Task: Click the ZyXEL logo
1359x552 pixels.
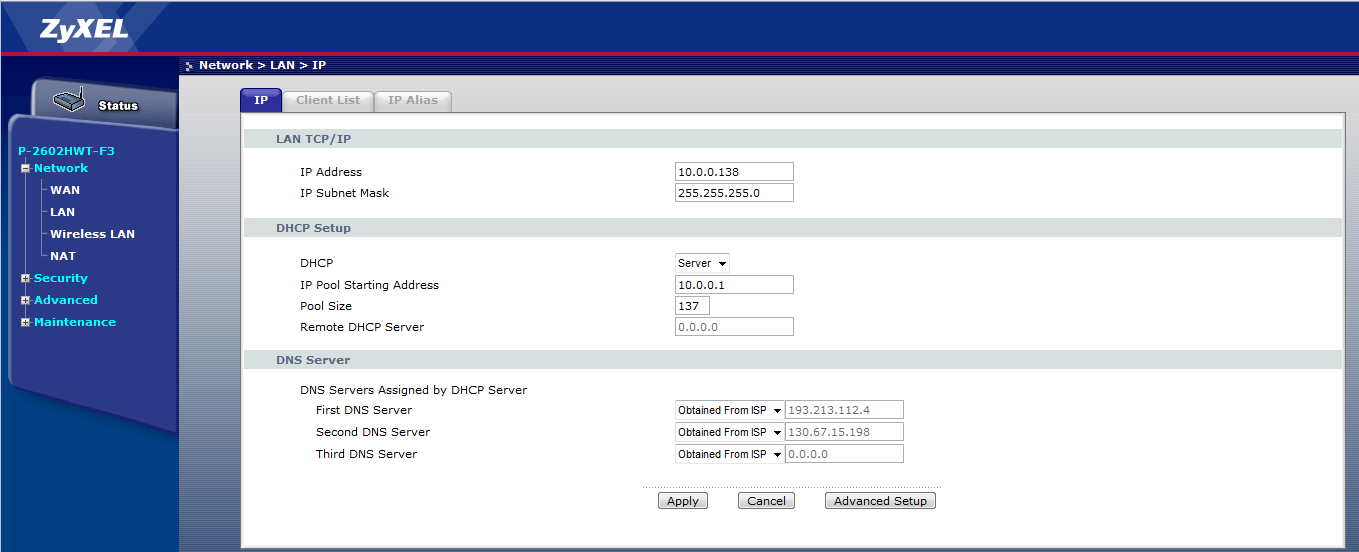Action: click(x=85, y=29)
